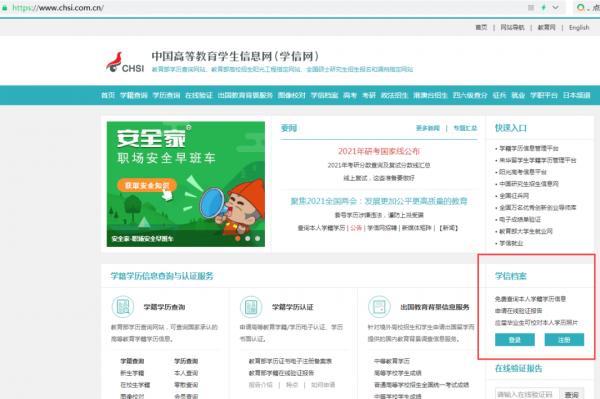Open 高等学校学生成绩 link
Viewport: 600px width, 399px height.
tap(398, 373)
